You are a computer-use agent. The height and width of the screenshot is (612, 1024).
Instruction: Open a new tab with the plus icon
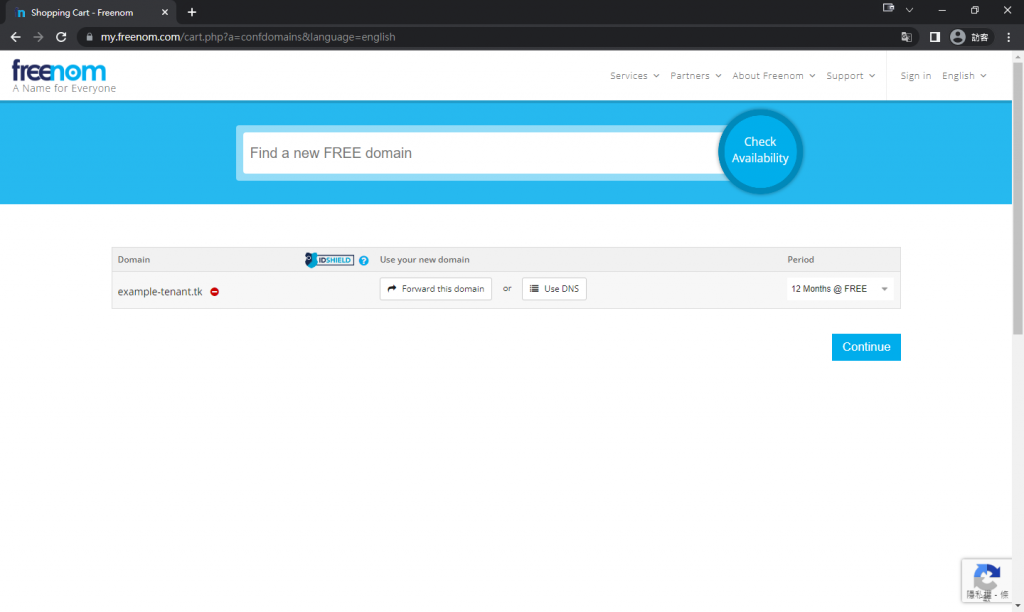192,12
